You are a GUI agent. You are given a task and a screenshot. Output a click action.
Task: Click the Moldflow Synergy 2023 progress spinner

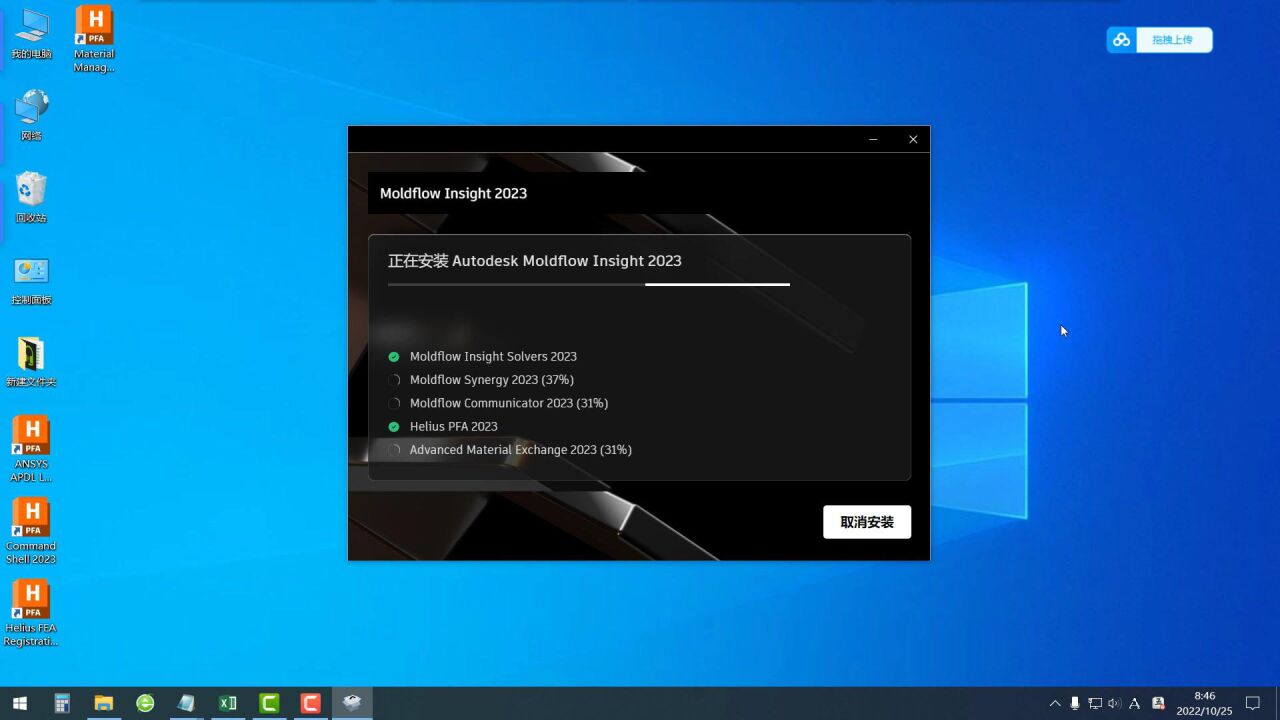click(394, 380)
